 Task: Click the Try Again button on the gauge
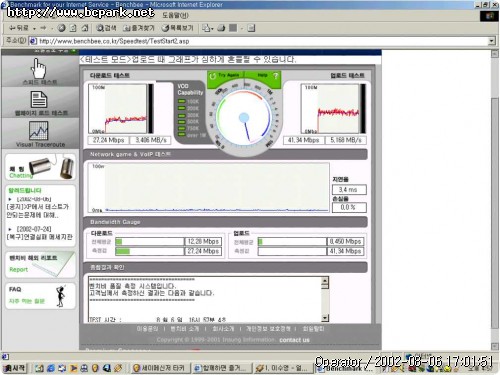pos(225,76)
